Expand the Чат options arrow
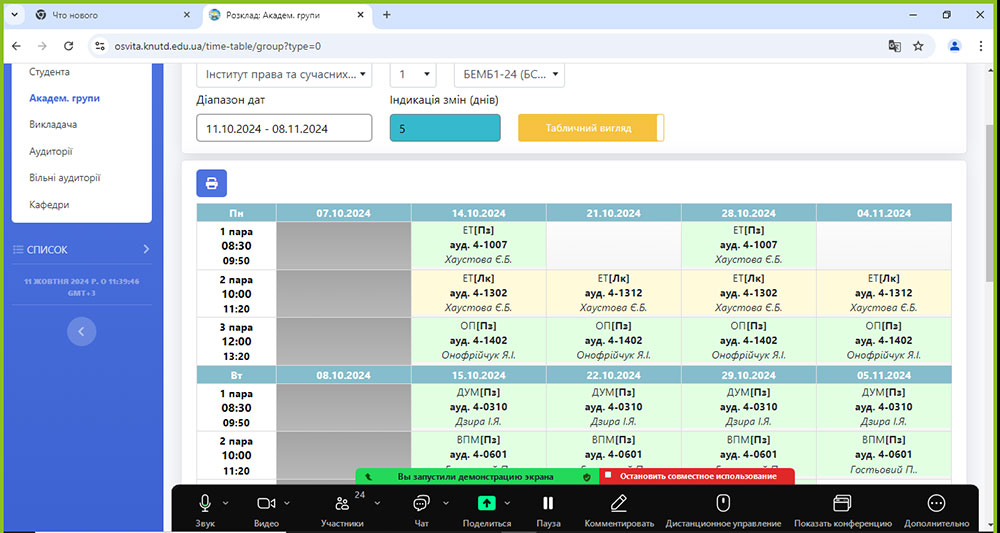This screenshot has width=1000, height=533. [446, 503]
